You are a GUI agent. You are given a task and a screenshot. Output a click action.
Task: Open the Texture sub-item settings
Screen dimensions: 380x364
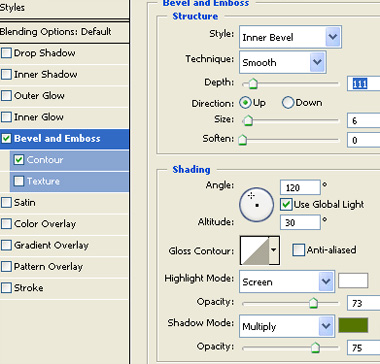tap(69, 181)
